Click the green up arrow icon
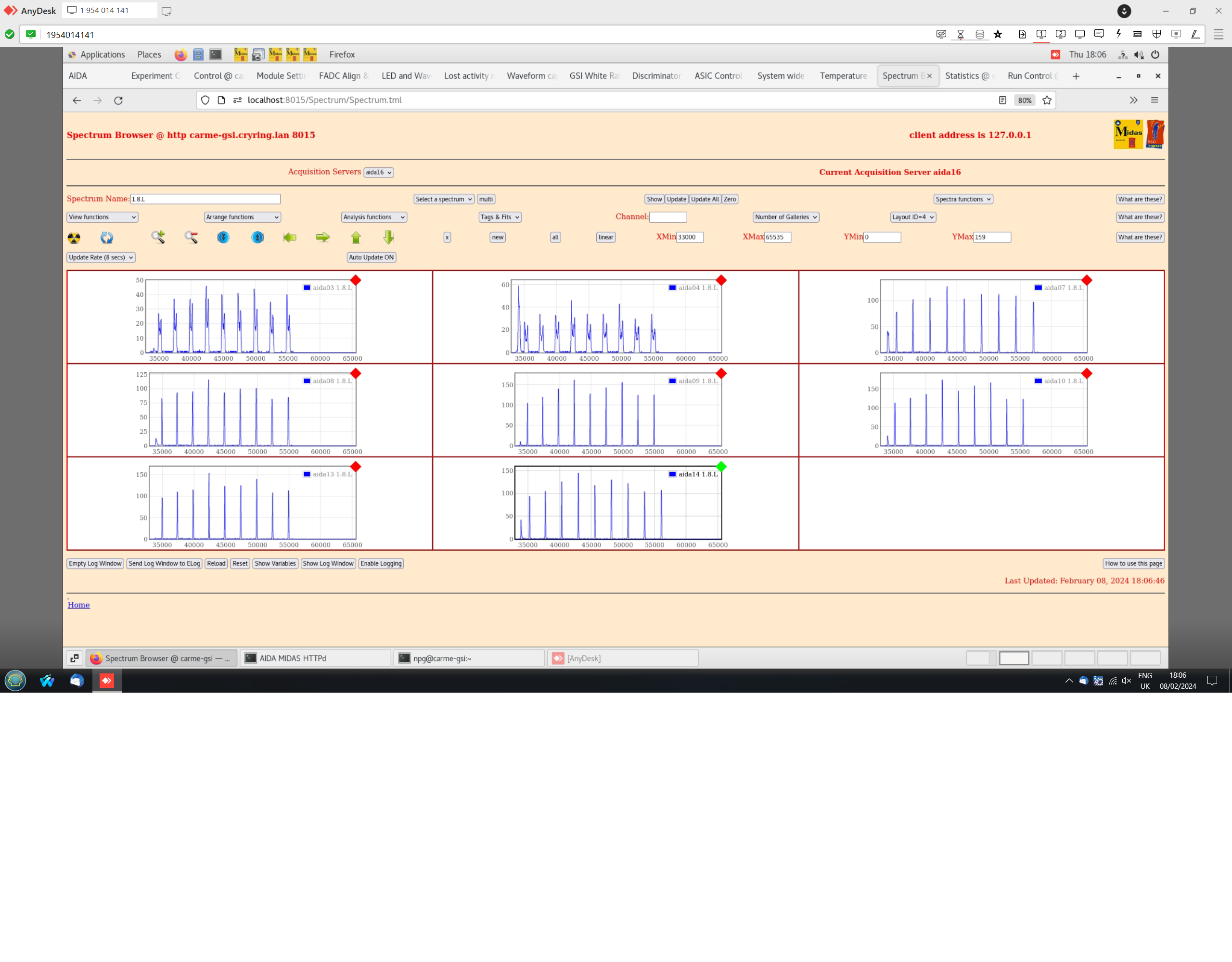1232x962 pixels. [356, 238]
